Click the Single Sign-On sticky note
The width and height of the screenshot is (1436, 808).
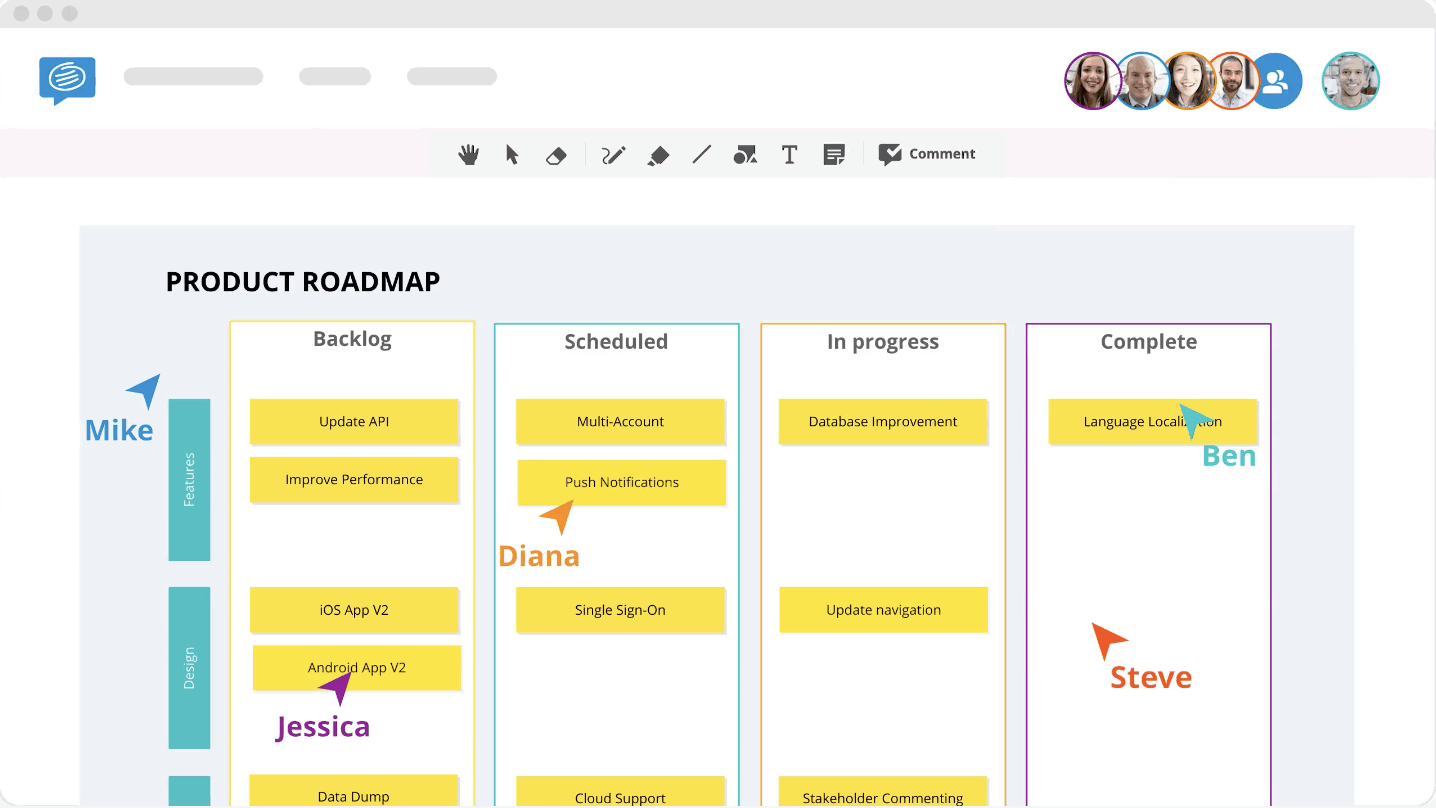(x=620, y=610)
